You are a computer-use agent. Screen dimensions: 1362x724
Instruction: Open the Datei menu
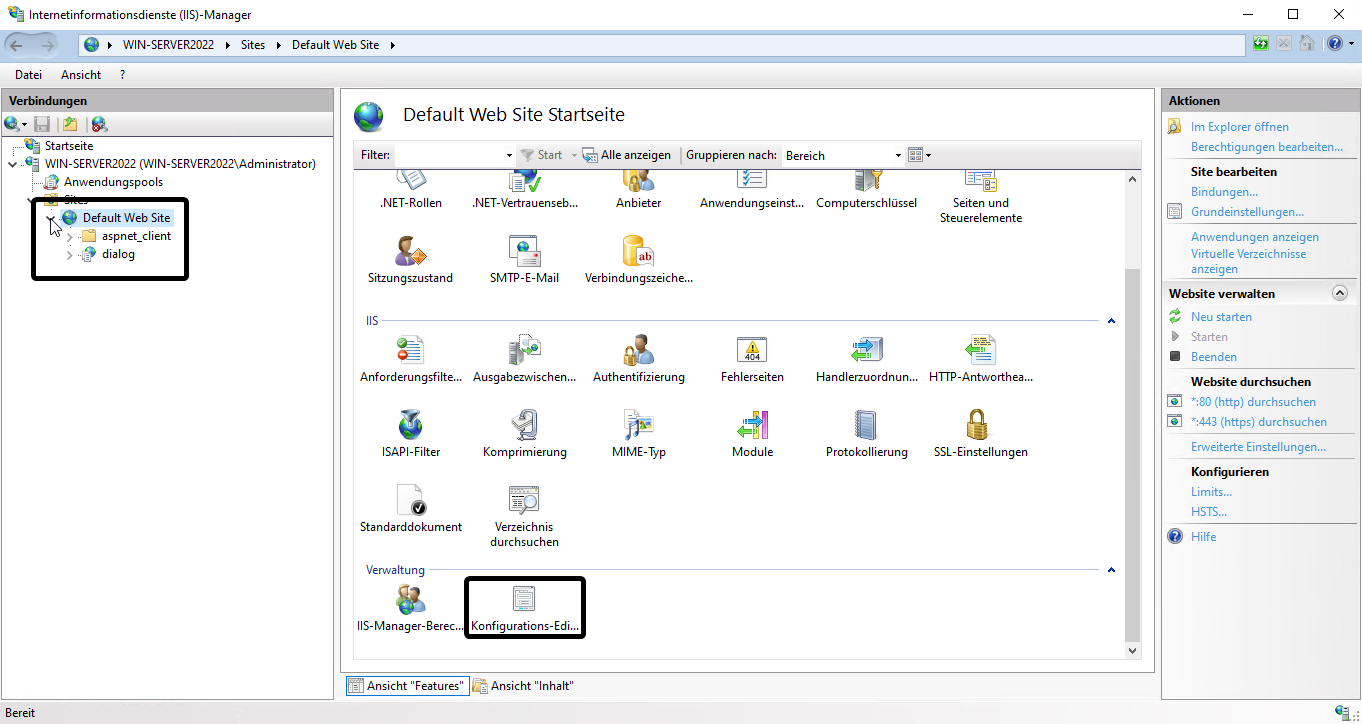point(28,75)
